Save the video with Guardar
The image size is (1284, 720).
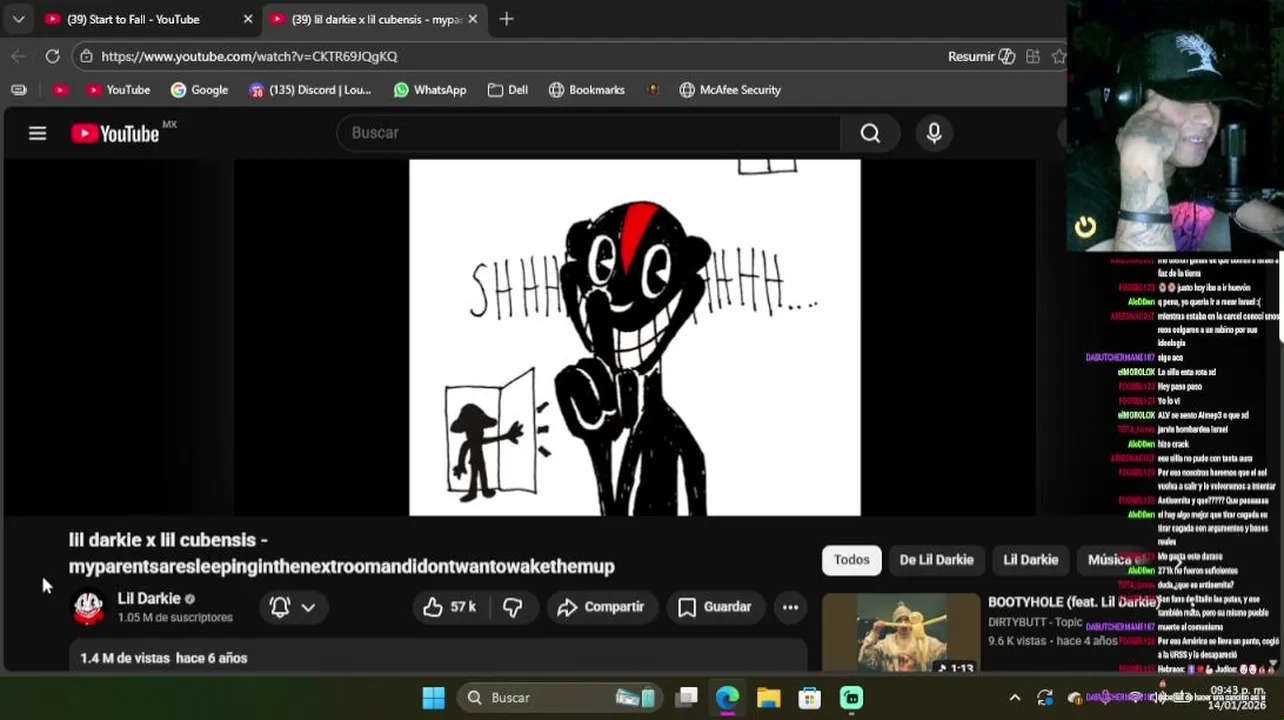(715, 607)
